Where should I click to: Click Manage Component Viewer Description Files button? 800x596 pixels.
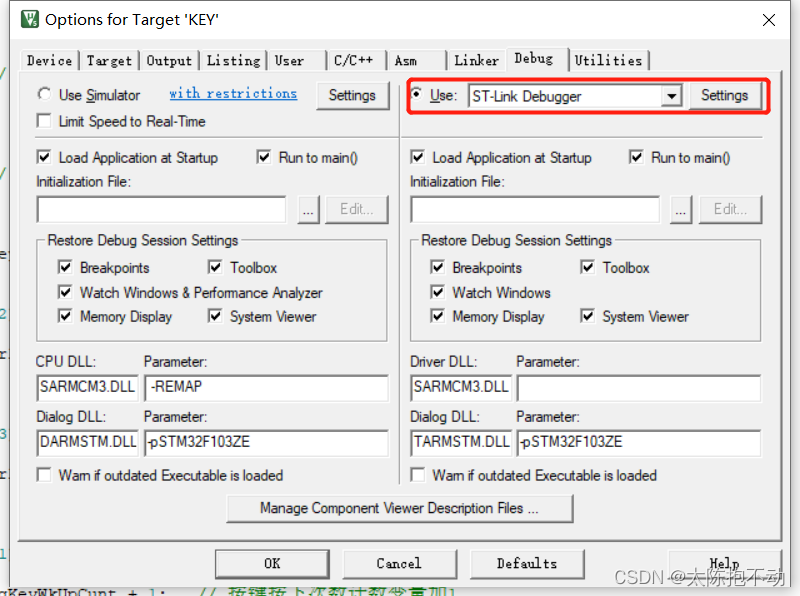tap(399, 509)
